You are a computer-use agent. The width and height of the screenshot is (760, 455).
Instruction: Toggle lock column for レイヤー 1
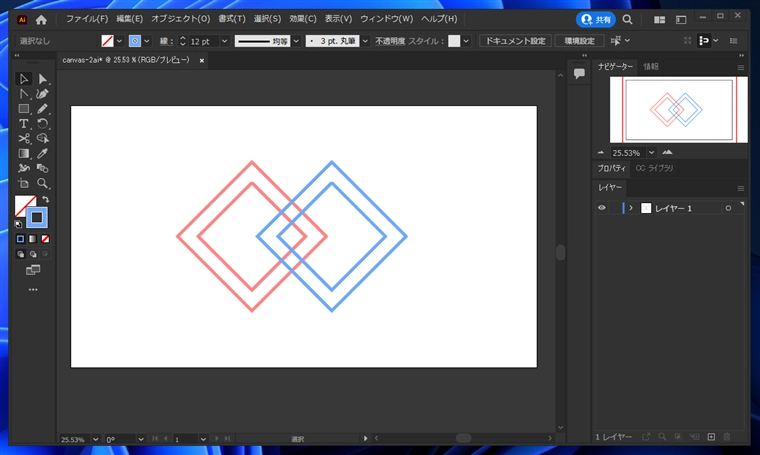(614, 208)
